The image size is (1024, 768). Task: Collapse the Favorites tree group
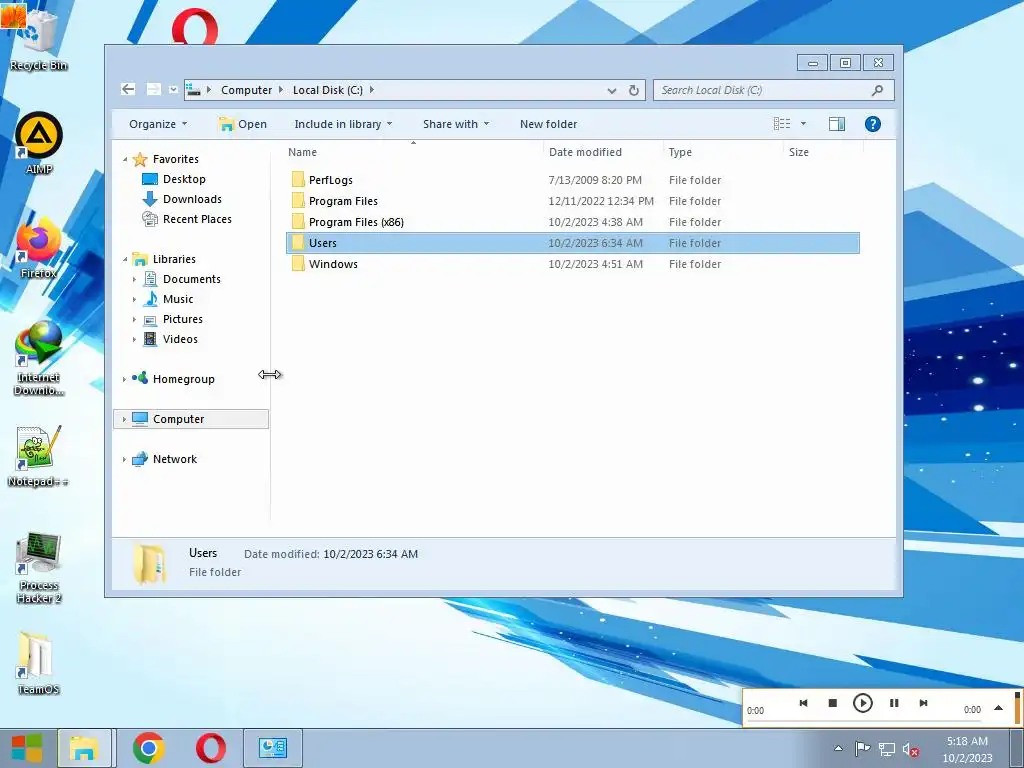pos(125,159)
